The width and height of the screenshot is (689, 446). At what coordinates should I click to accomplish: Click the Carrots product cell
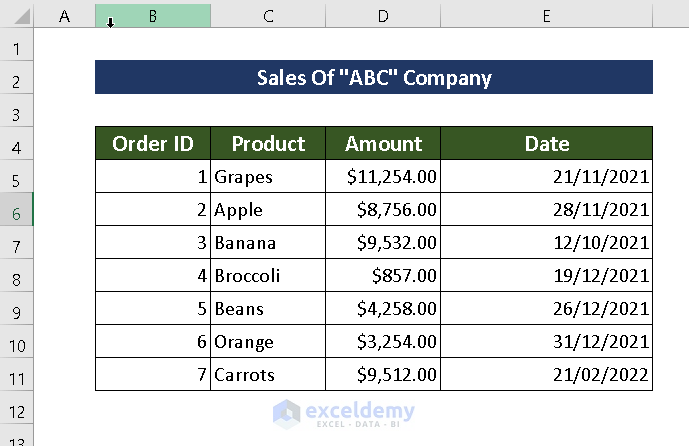pos(268,375)
